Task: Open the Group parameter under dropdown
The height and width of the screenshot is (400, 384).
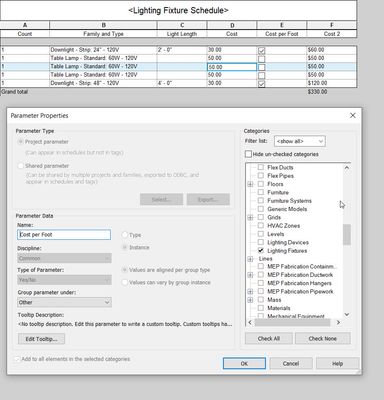Action: [x=64, y=302]
